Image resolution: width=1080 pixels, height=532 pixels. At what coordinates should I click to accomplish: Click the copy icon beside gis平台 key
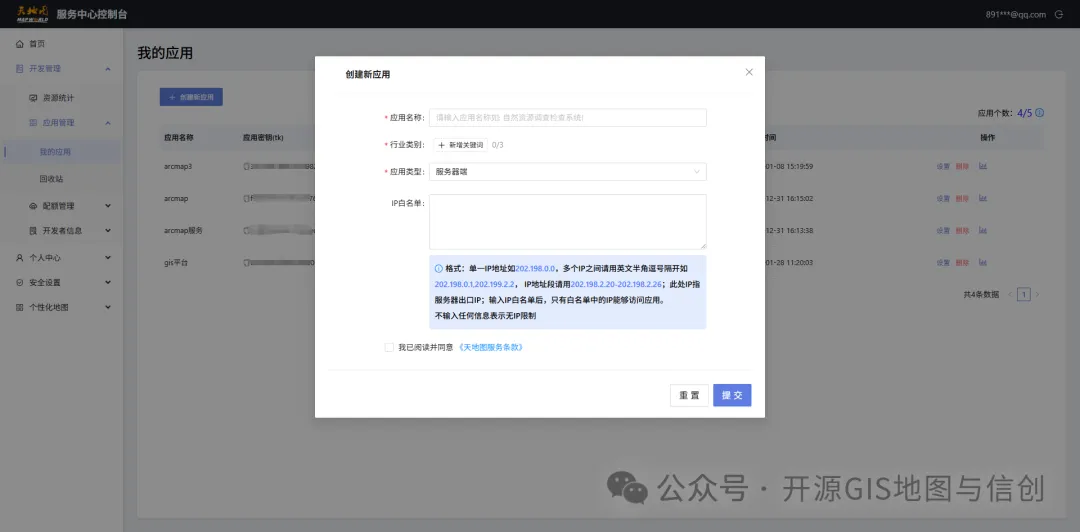click(247, 263)
